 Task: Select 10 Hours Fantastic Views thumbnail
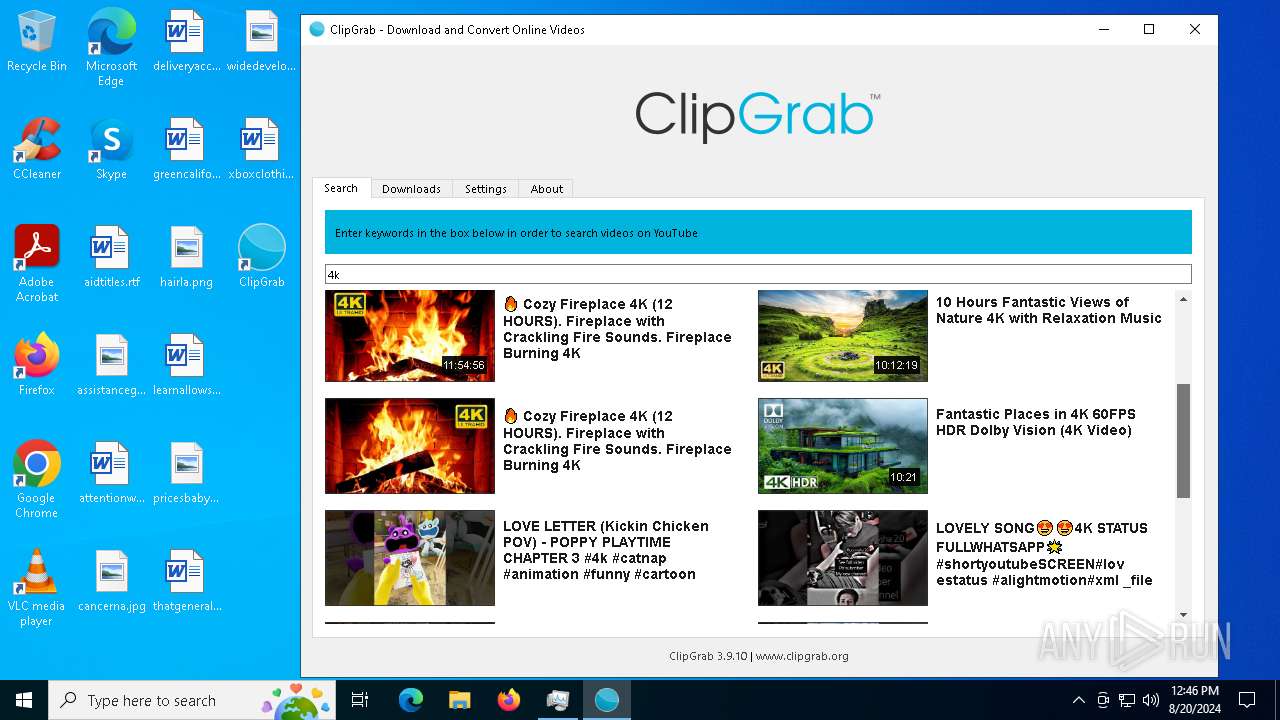pos(843,336)
